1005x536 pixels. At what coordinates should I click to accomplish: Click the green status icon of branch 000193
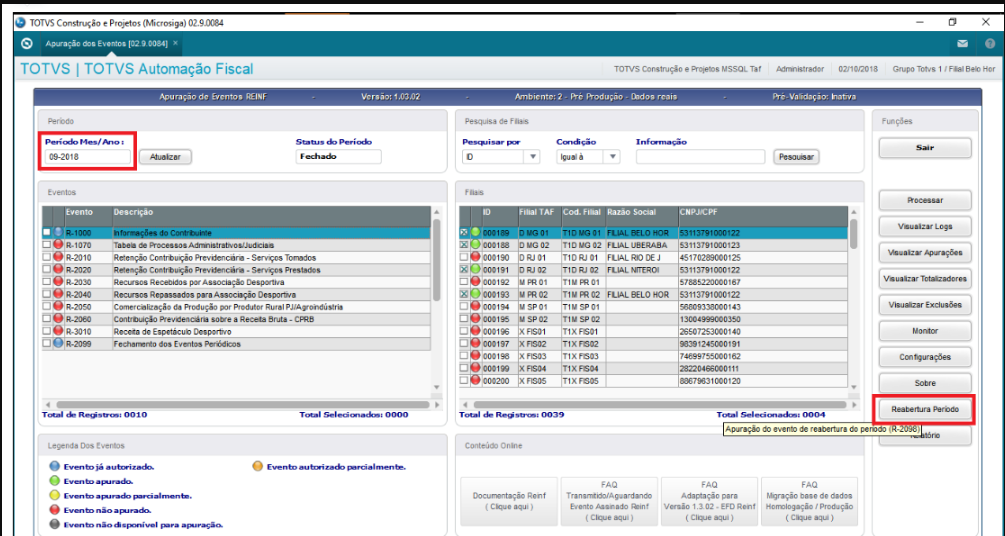pyautogui.click(x=476, y=294)
